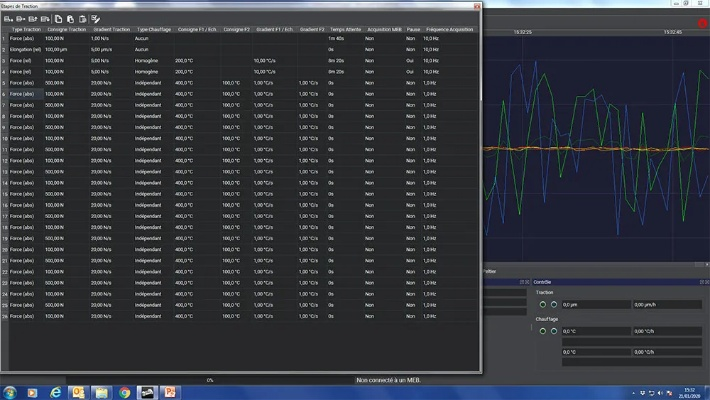The height and width of the screenshot is (400, 710).
Task: Click the checklist edit icon in toolbar
Action: [x=95, y=19]
